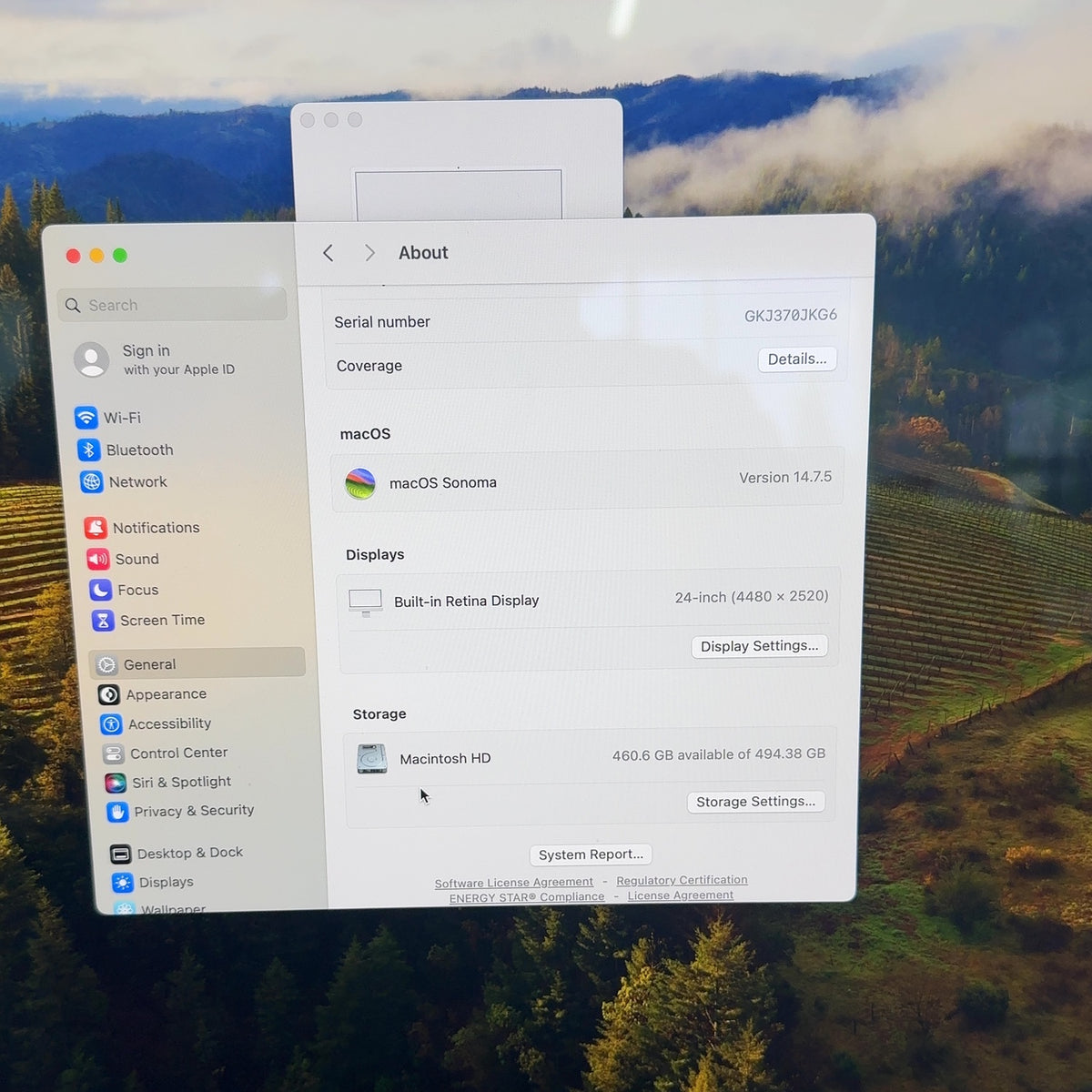Open the Wi-Fi settings icon
The width and height of the screenshot is (1092, 1092).
tap(86, 418)
